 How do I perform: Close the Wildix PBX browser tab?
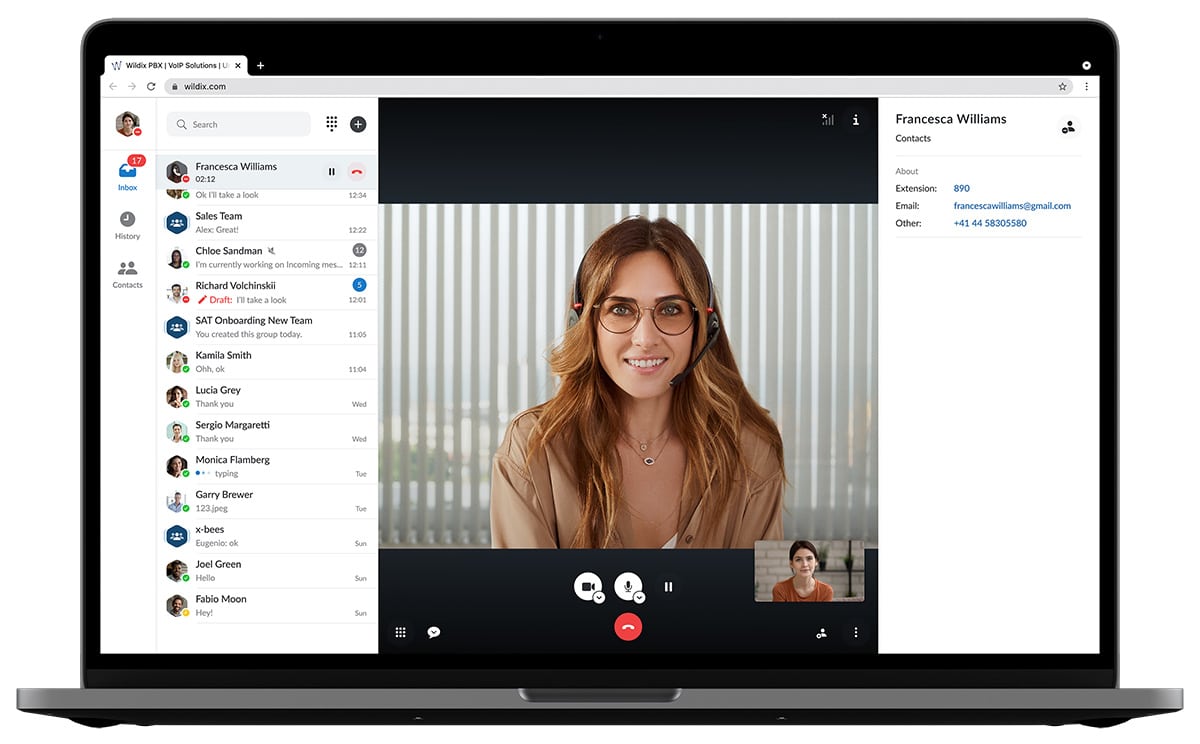[237, 65]
